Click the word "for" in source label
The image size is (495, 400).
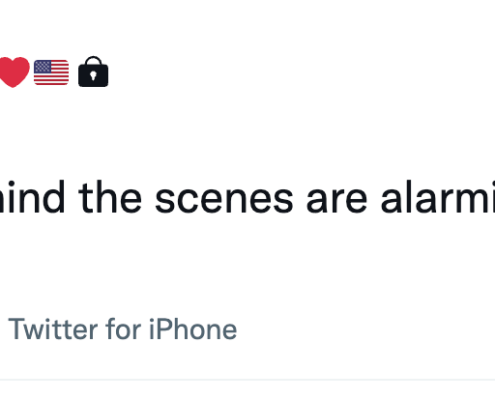coord(123,329)
